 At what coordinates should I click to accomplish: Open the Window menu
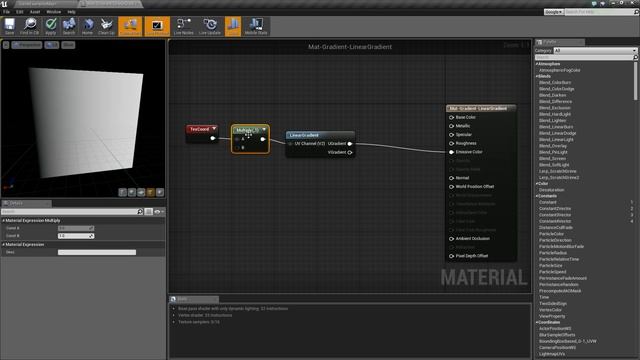(53, 12)
